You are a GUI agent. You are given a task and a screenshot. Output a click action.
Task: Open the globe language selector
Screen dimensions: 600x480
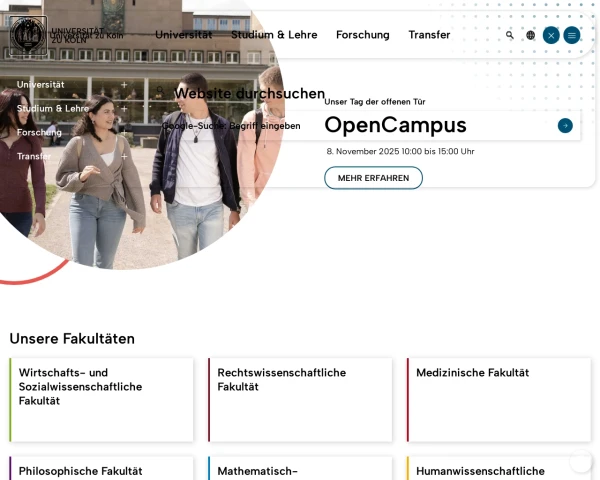coord(531,35)
